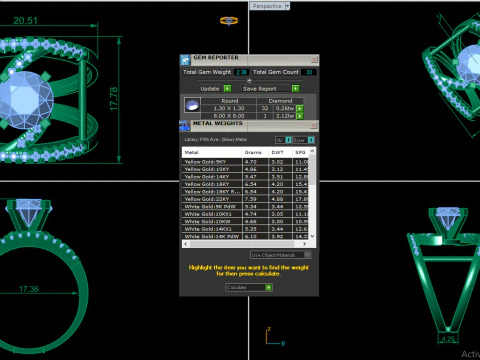Close the Gem Reporter panel

(x=314, y=60)
